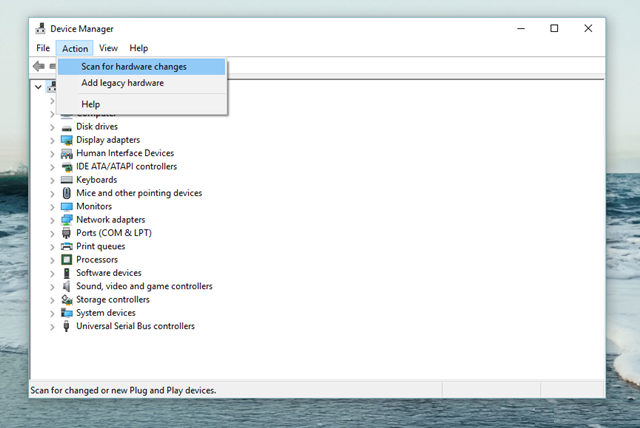Select Sound, video and game controllers
This screenshot has height=428, width=640.
144,286
